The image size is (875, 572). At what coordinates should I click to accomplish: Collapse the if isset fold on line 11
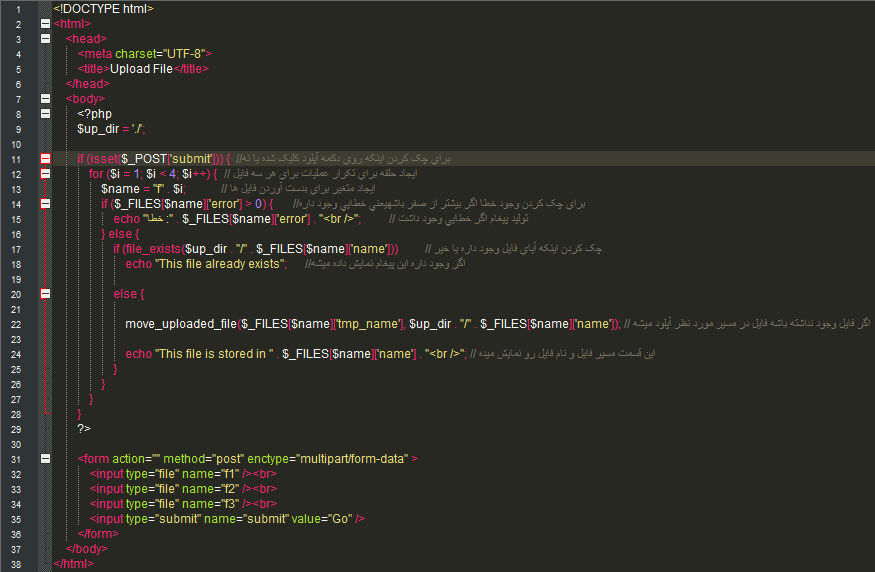(x=45, y=159)
